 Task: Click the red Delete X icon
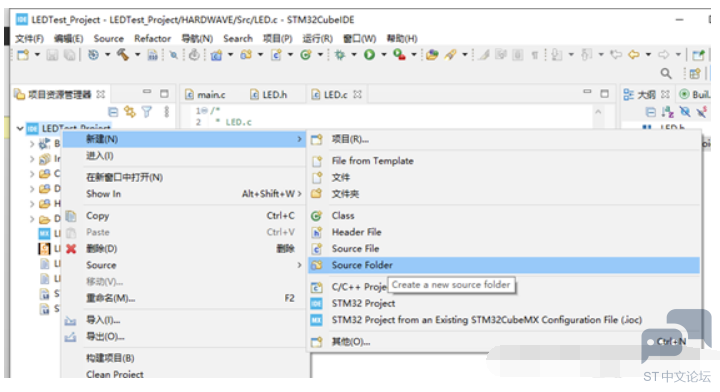[x=71, y=249]
